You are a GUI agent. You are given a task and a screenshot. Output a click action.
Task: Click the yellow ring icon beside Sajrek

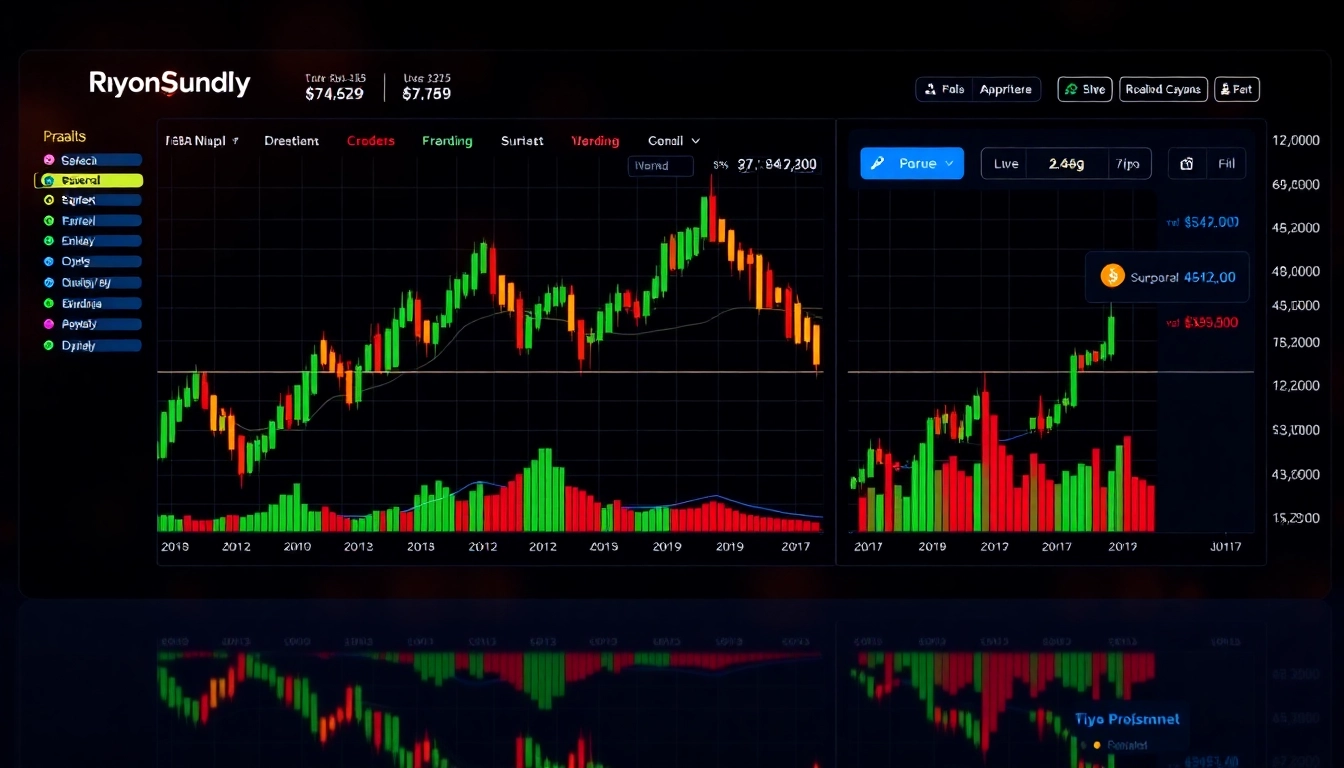[x=48, y=201]
